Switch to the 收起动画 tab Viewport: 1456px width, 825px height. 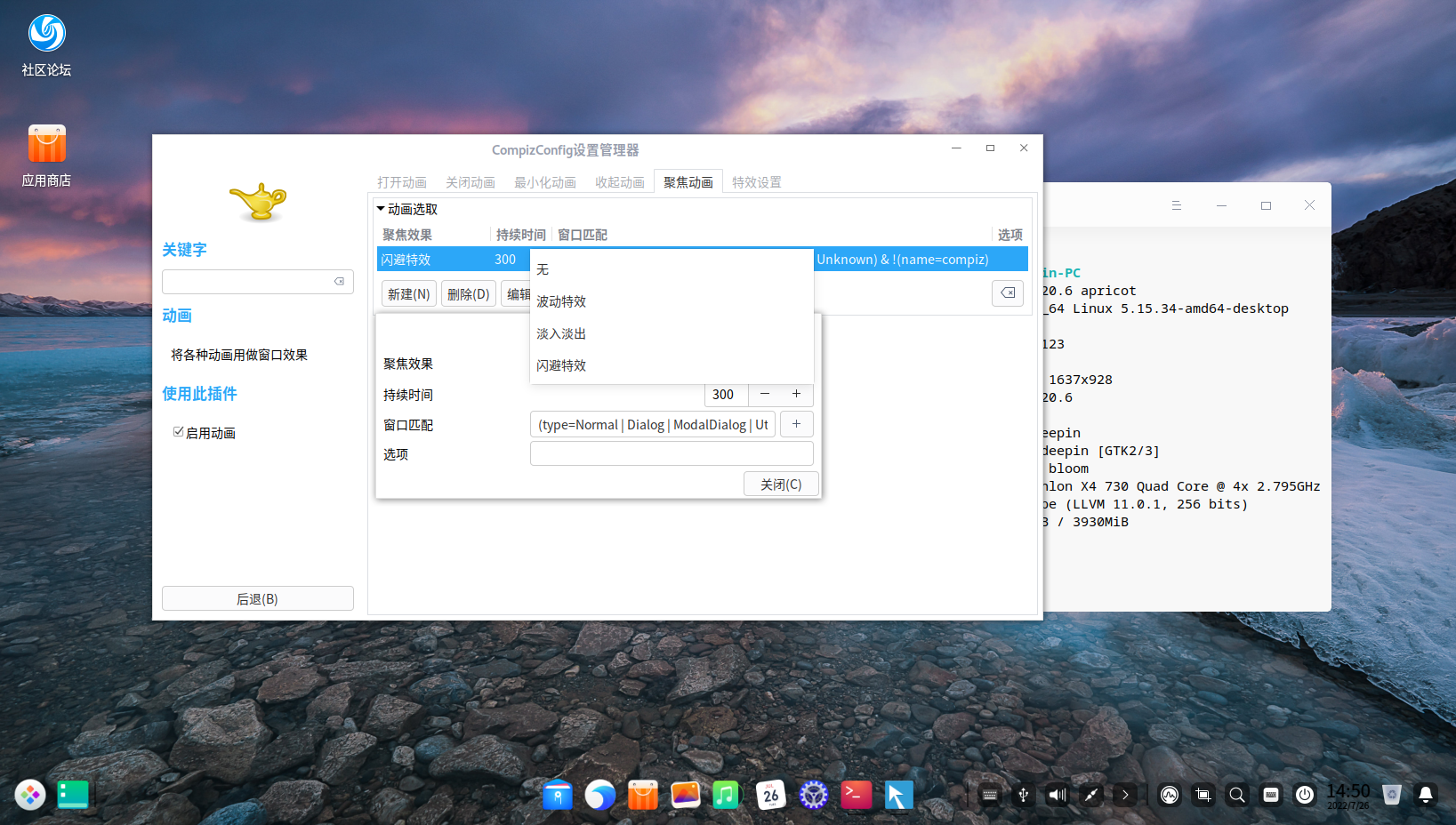tap(620, 182)
